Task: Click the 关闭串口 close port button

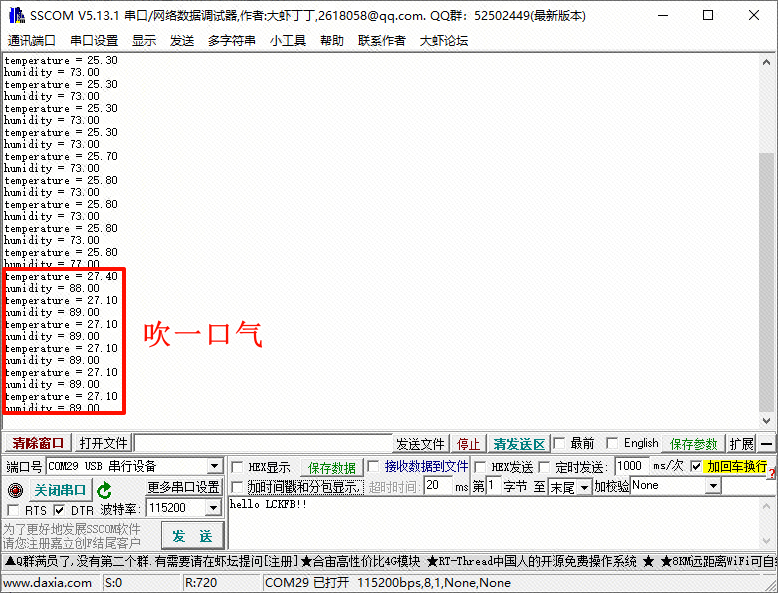Action: click(59, 490)
